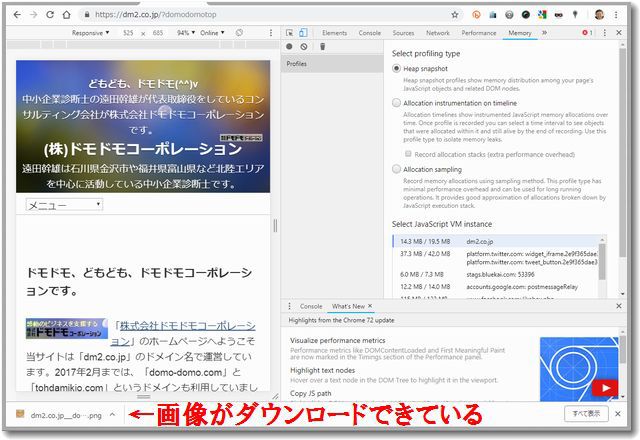Screen dimensions: 640x440
Task: Click the viewport resize handle between panes
Action: tap(275, 225)
